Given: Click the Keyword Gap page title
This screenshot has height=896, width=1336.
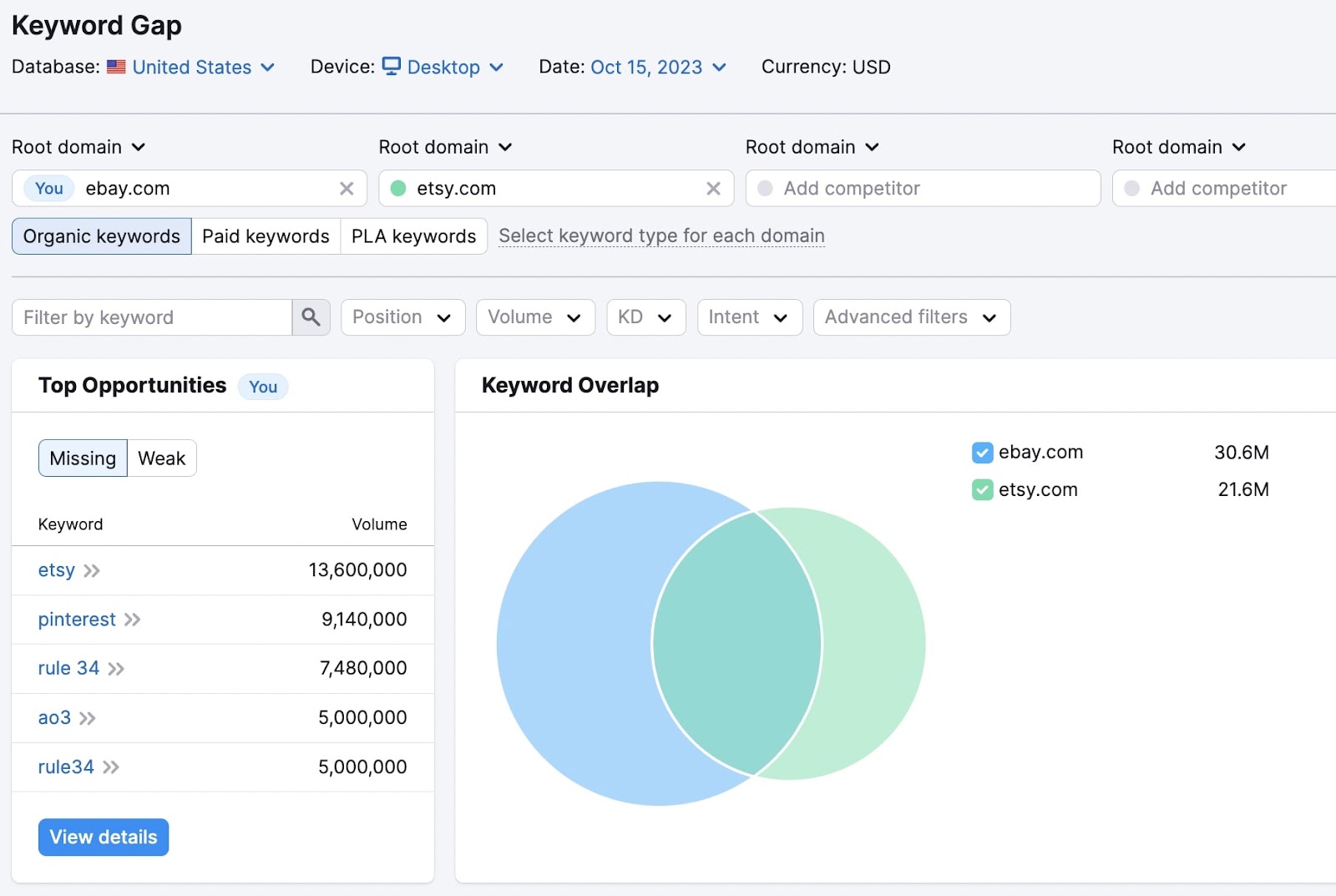Looking at the screenshot, I should click(97, 26).
